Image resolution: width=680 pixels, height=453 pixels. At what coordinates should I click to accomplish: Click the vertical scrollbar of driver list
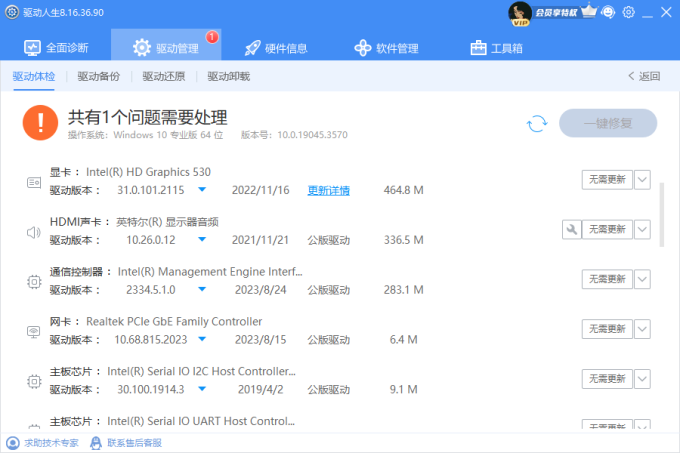point(662,215)
